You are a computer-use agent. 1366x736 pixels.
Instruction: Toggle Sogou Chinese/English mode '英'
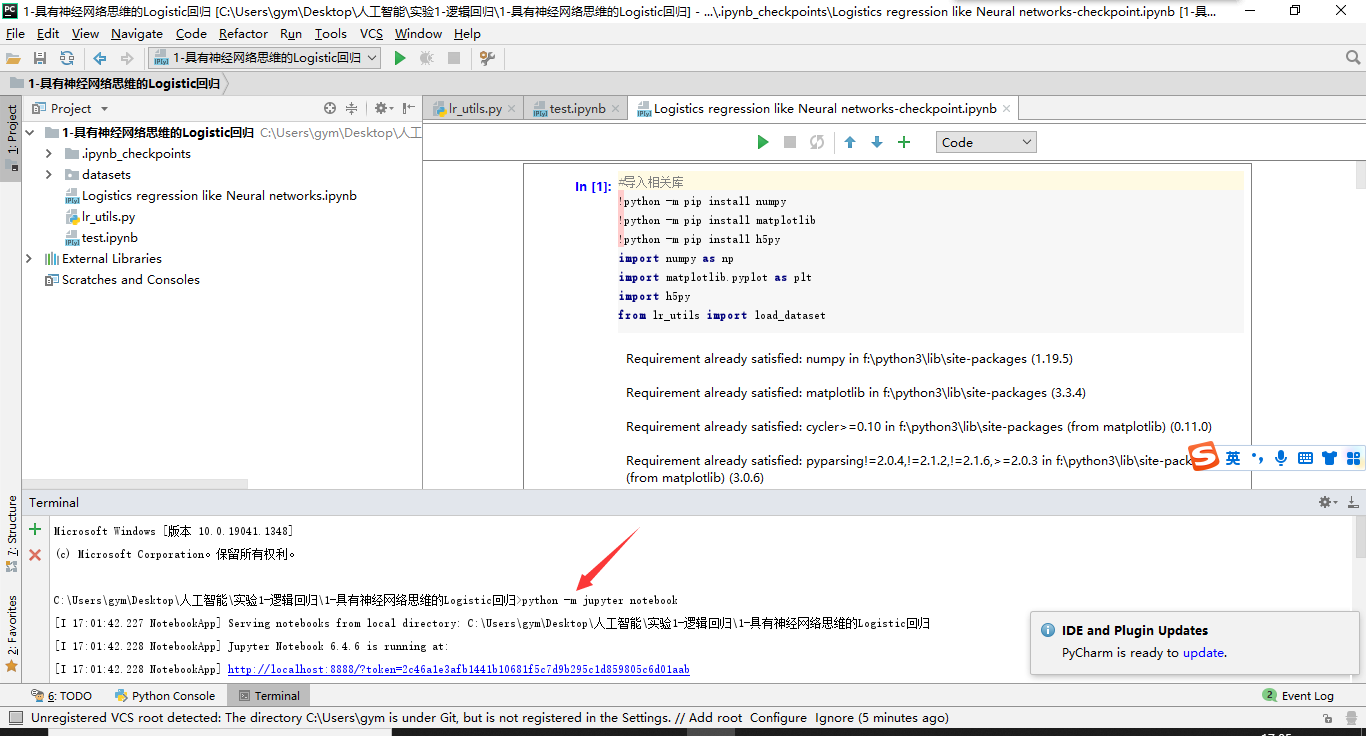click(x=1233, y=458)
